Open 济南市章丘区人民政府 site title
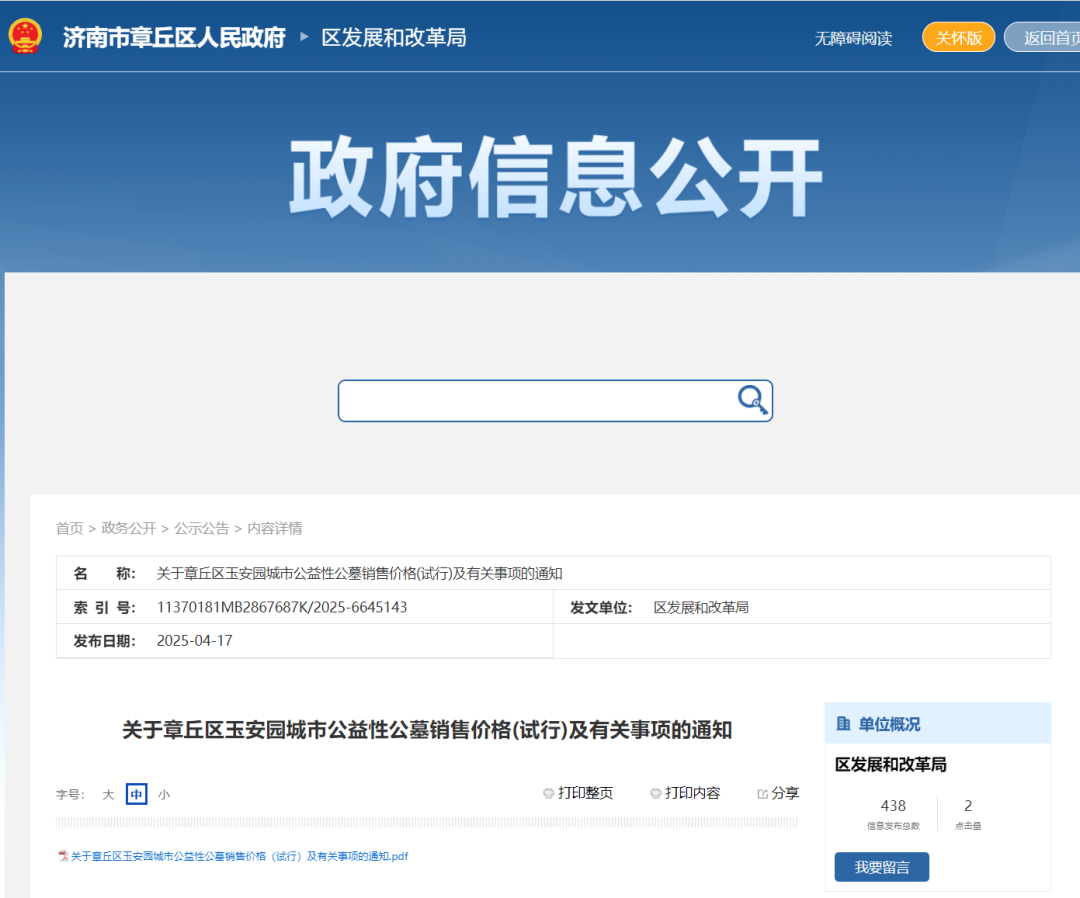This screenshot has height=898, width=1080. 174,37
